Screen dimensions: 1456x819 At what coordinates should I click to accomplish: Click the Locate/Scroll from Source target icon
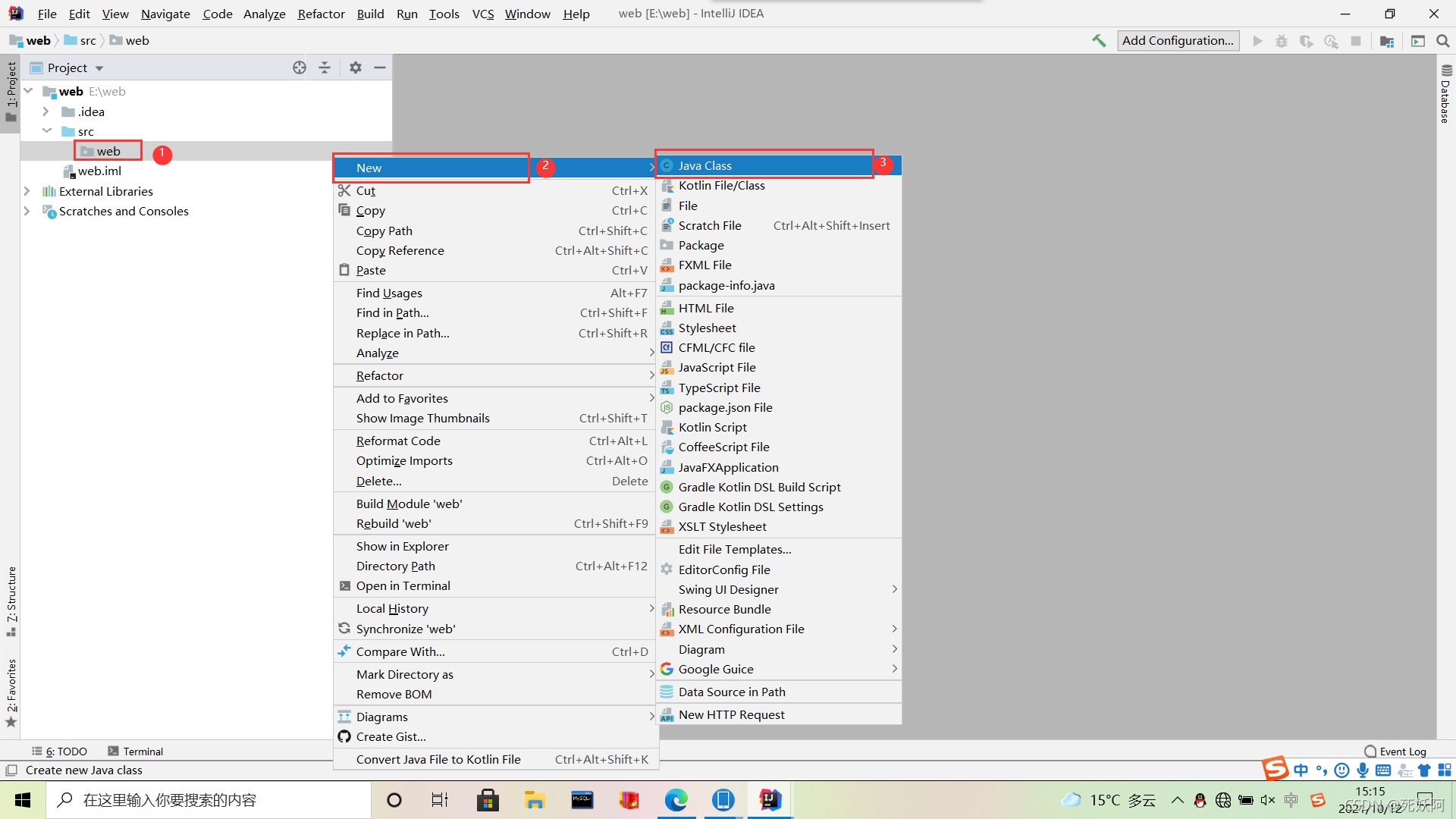pos(300,67)
